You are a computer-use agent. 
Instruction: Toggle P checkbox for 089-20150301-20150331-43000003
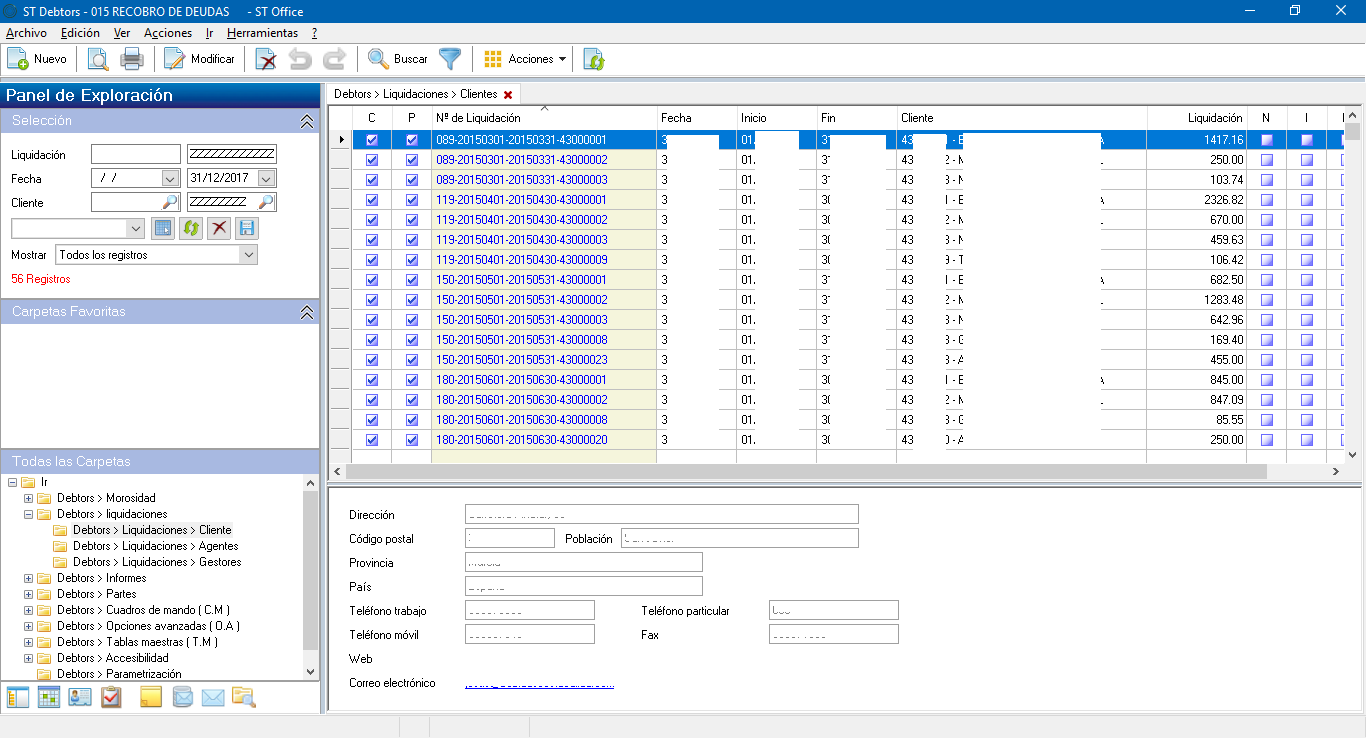[x=412, y=180]
